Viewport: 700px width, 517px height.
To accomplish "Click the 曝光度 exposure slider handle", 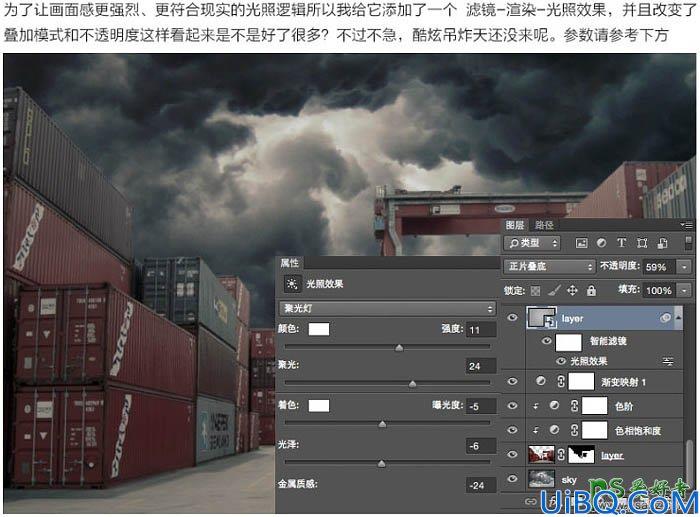I will (x=382, y=424).
